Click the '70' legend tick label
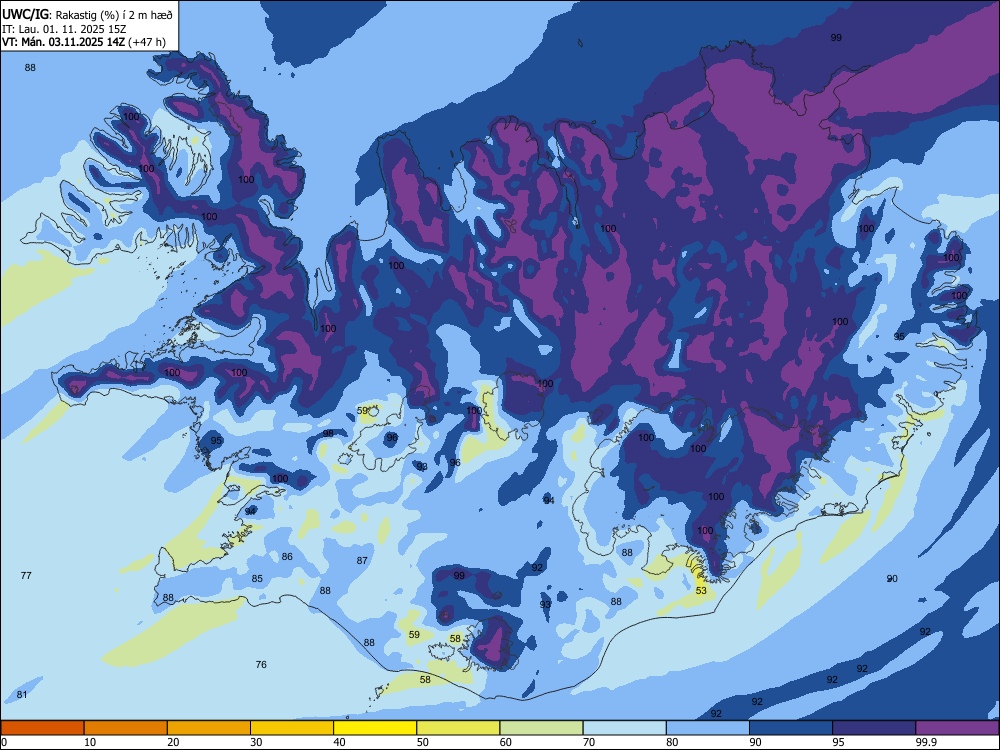The height and width of the screenshot is (750, 1000). [589, 742]
